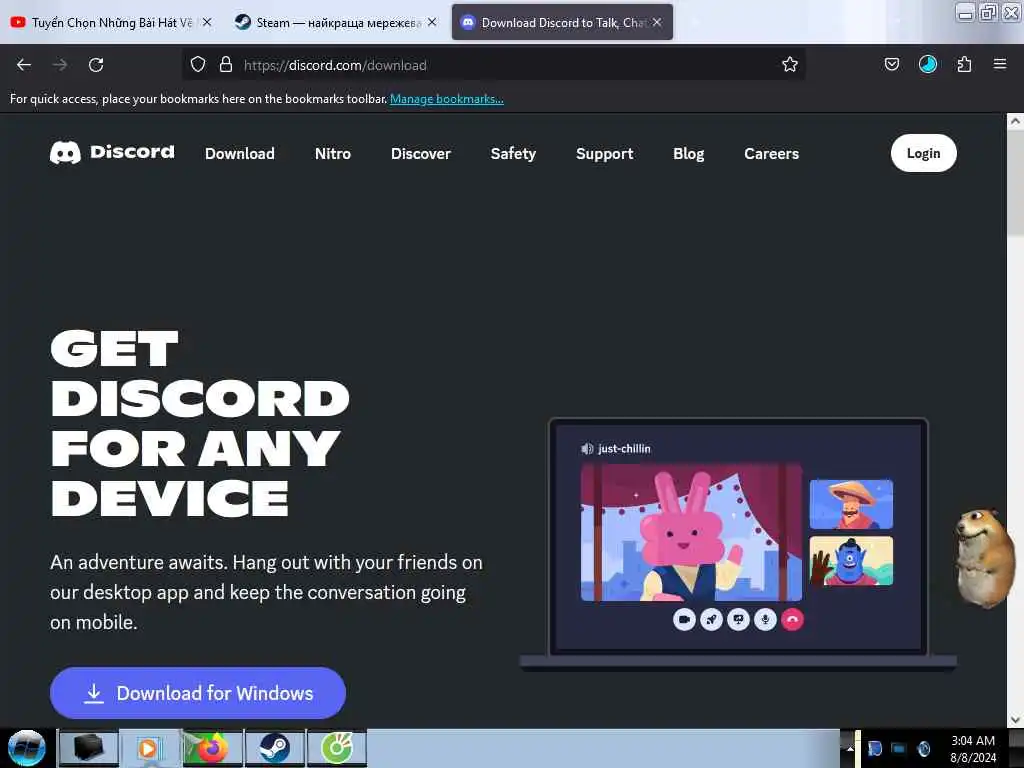Open the Nitro nav item
Image resolution: width=1024 pixels, height=768 pixels.
[333, 153]
